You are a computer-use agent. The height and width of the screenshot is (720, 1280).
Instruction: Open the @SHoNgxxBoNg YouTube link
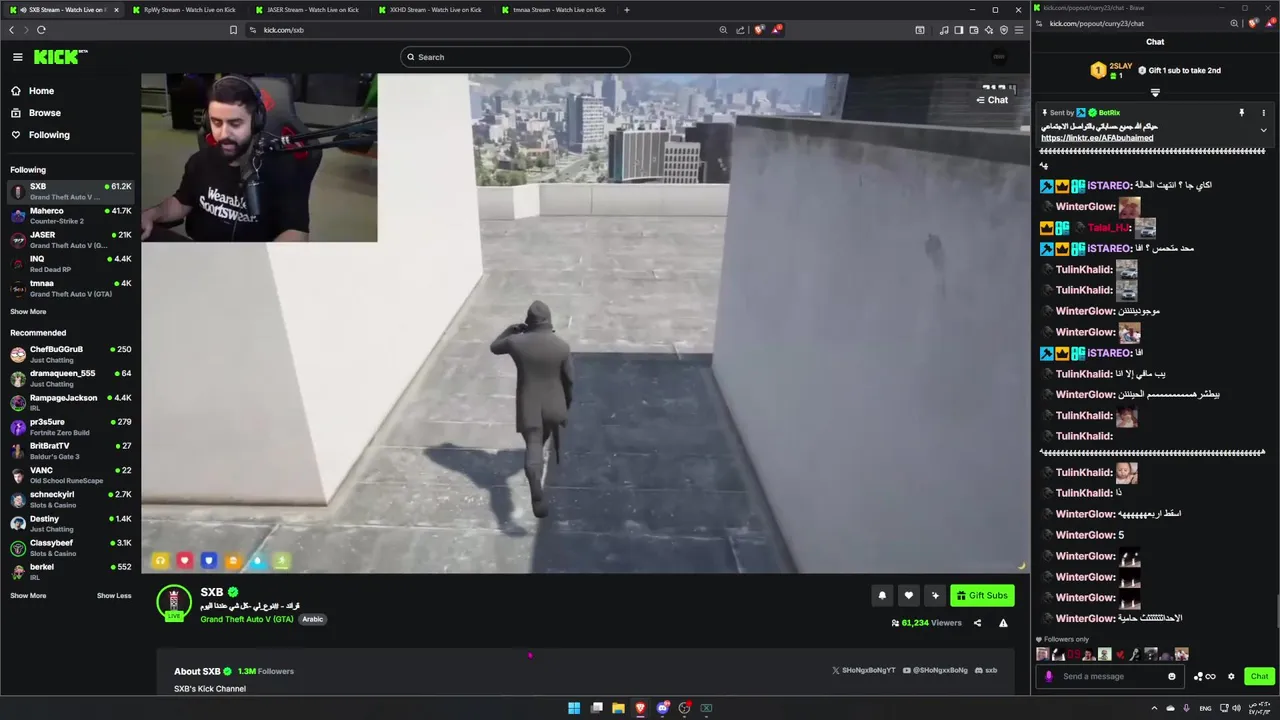click(x=935, y=670)
